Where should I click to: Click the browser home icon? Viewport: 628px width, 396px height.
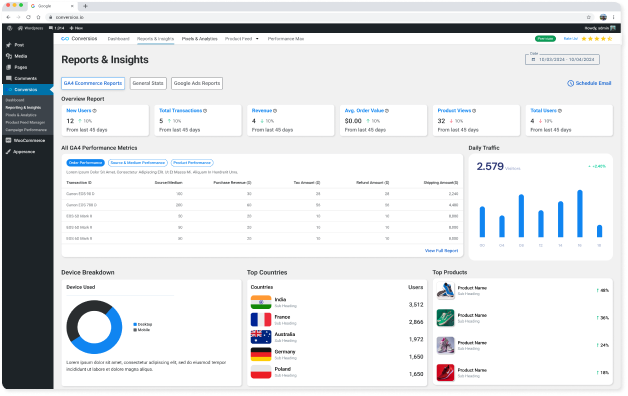(x=38, y=17)
